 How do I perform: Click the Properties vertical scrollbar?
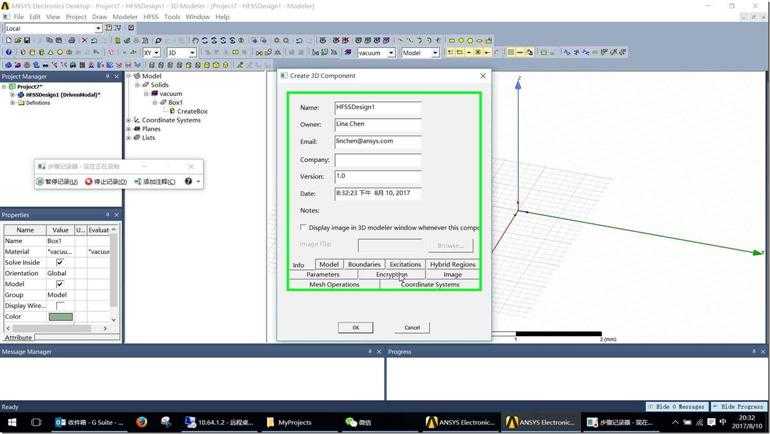114,275
